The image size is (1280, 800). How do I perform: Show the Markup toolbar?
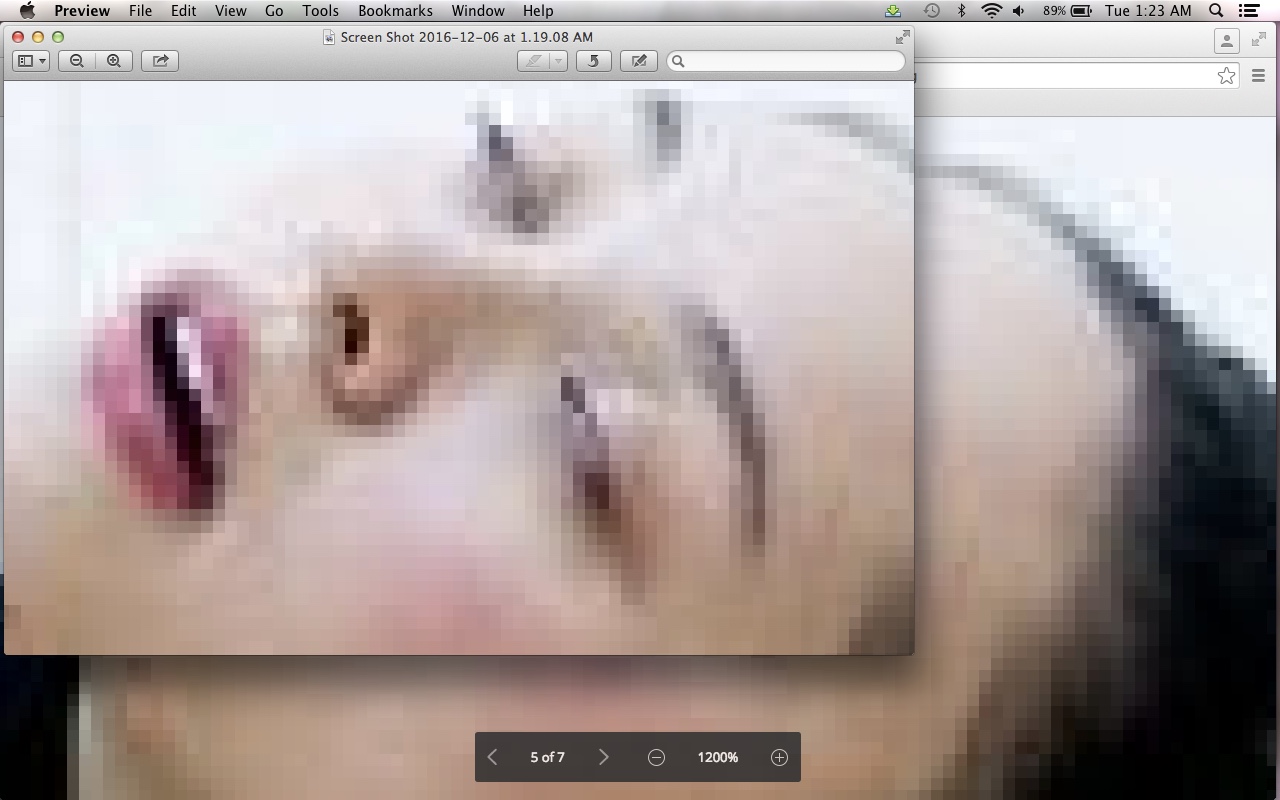pyautogui.click(x=639, y=61)
